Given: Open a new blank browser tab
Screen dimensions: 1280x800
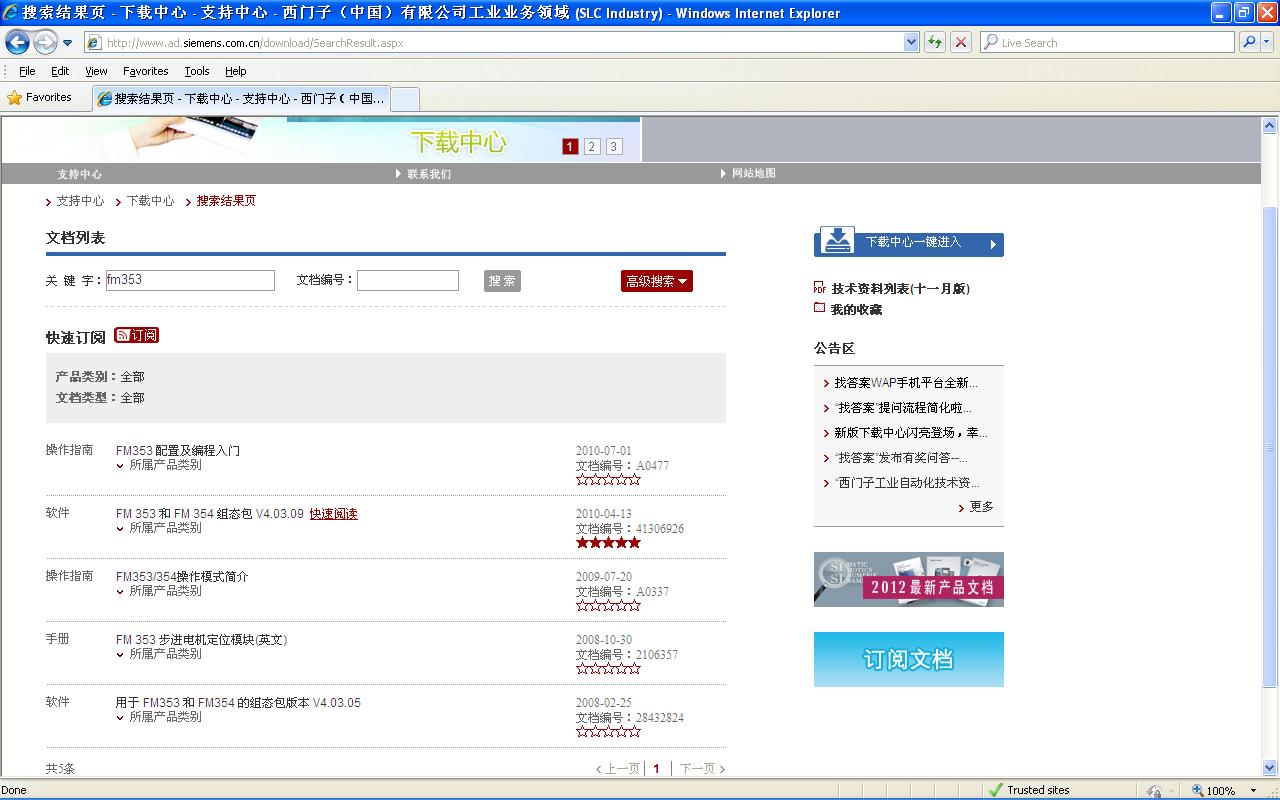Looking at the screenshot, I should coord(404,99).
